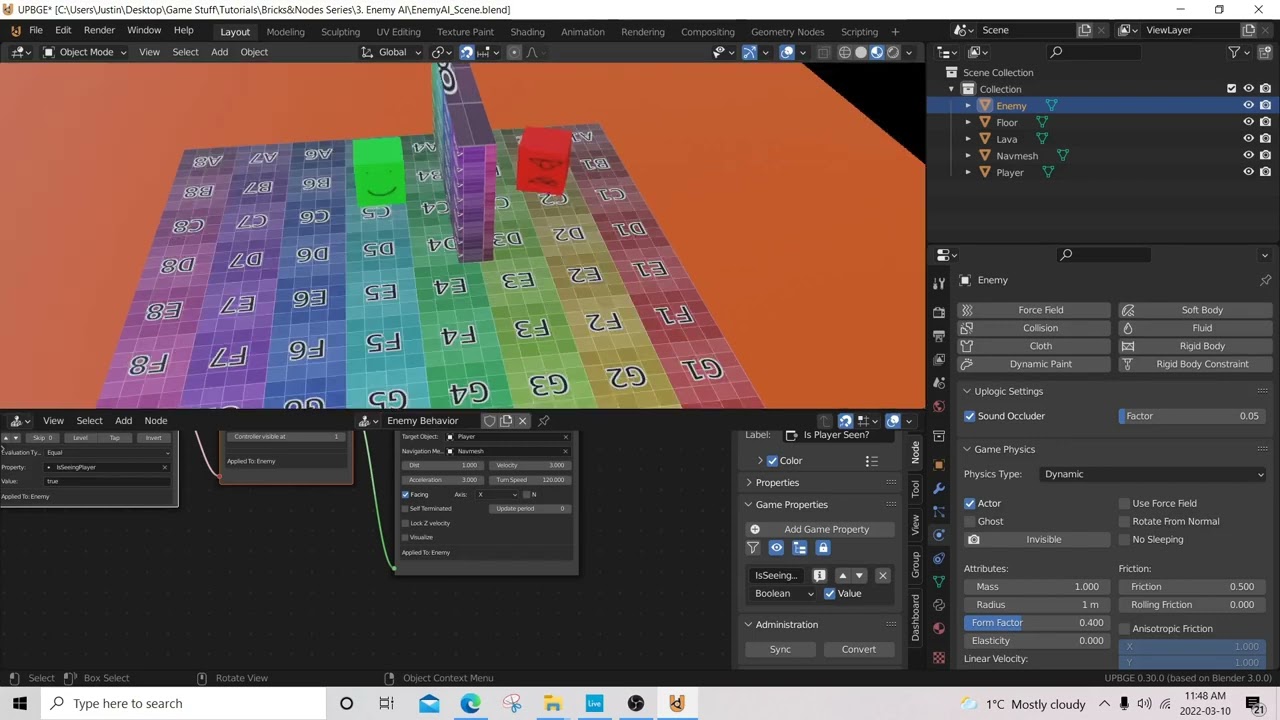
Task: Toggle viewport gizmos display icon
Action: pos(749,52)
